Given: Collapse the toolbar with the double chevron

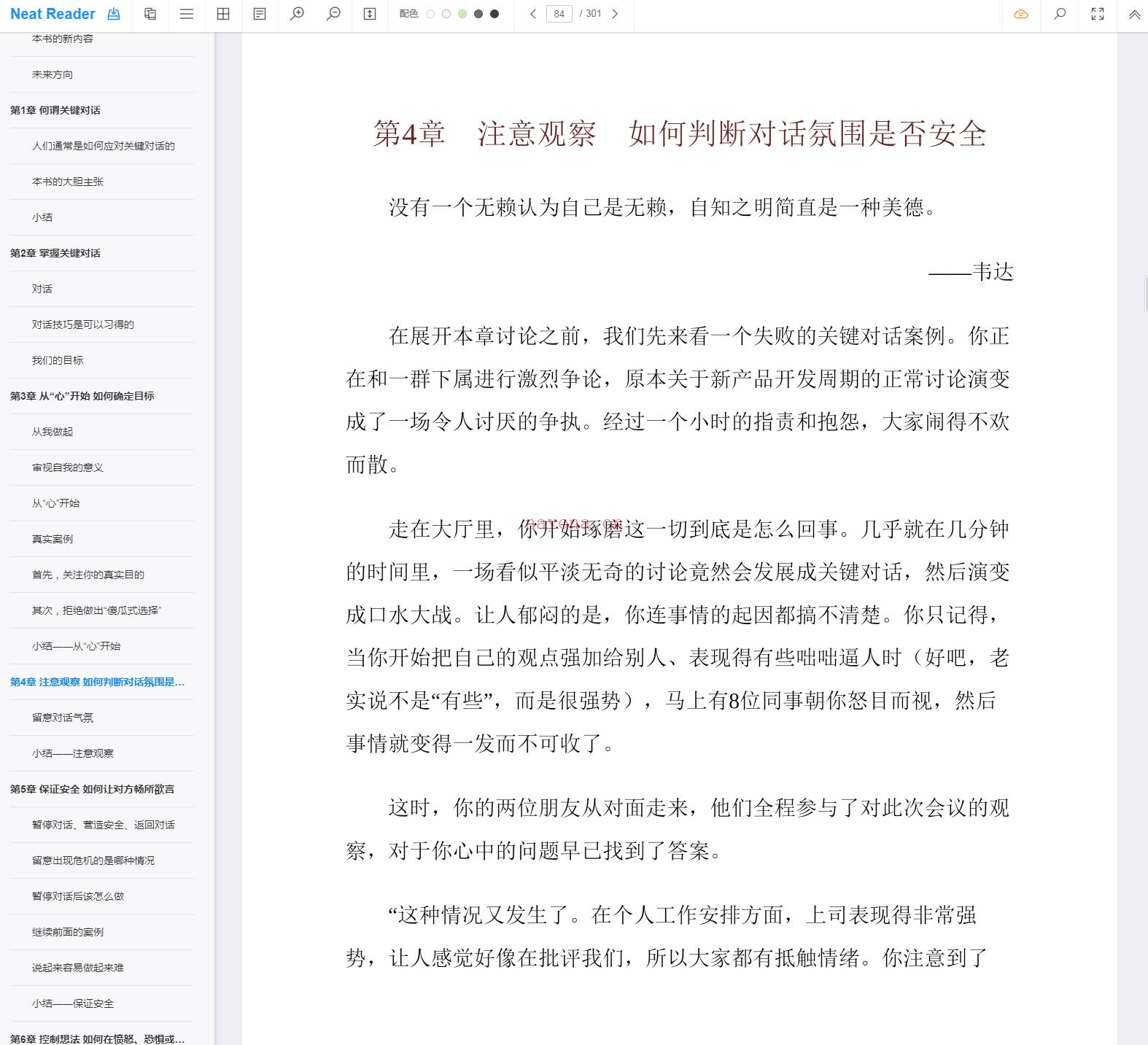Looking at the screenshot, I should (1134, 15).
